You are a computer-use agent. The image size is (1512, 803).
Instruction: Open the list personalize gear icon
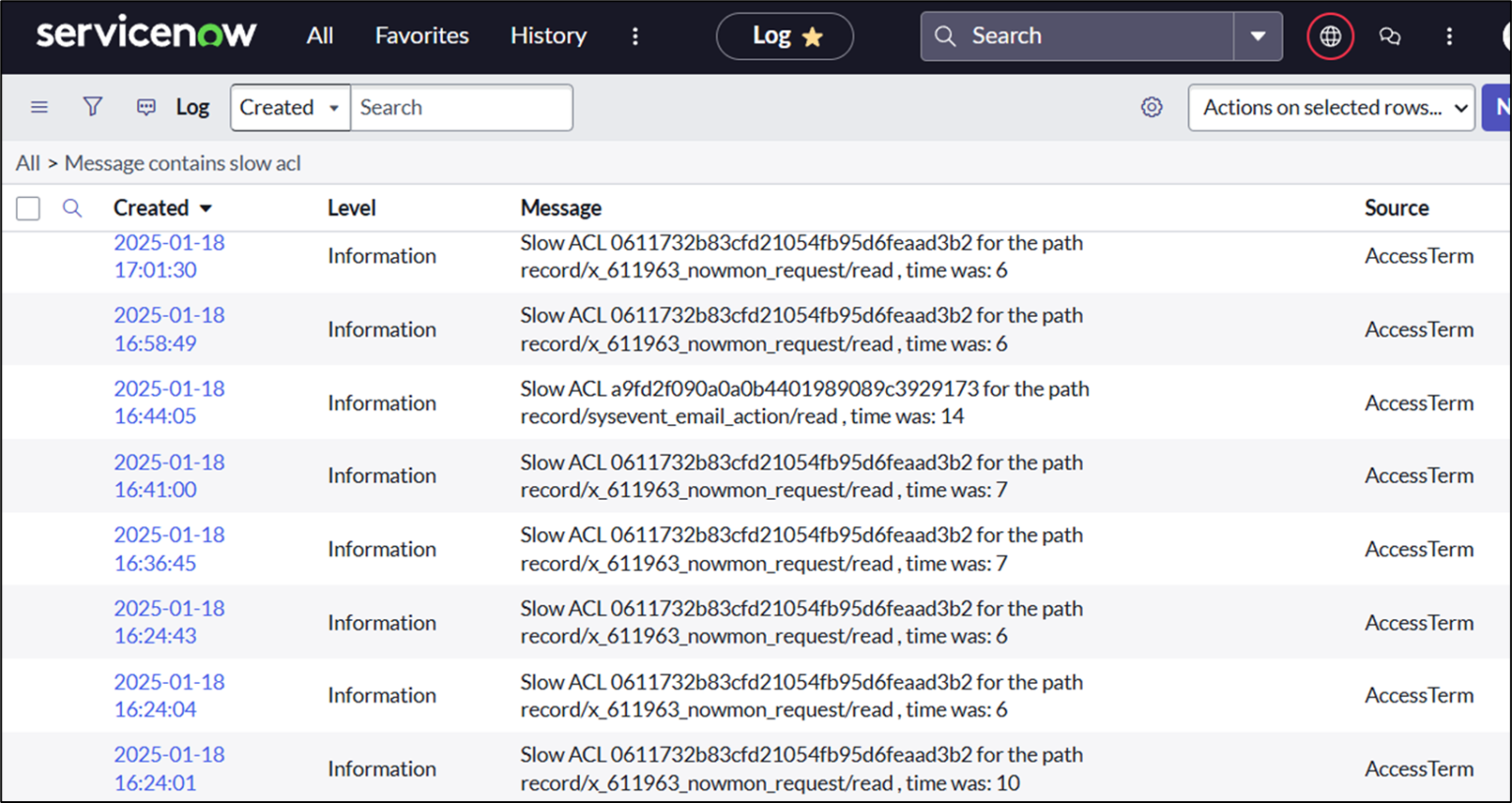click(x=1152, y=107)
